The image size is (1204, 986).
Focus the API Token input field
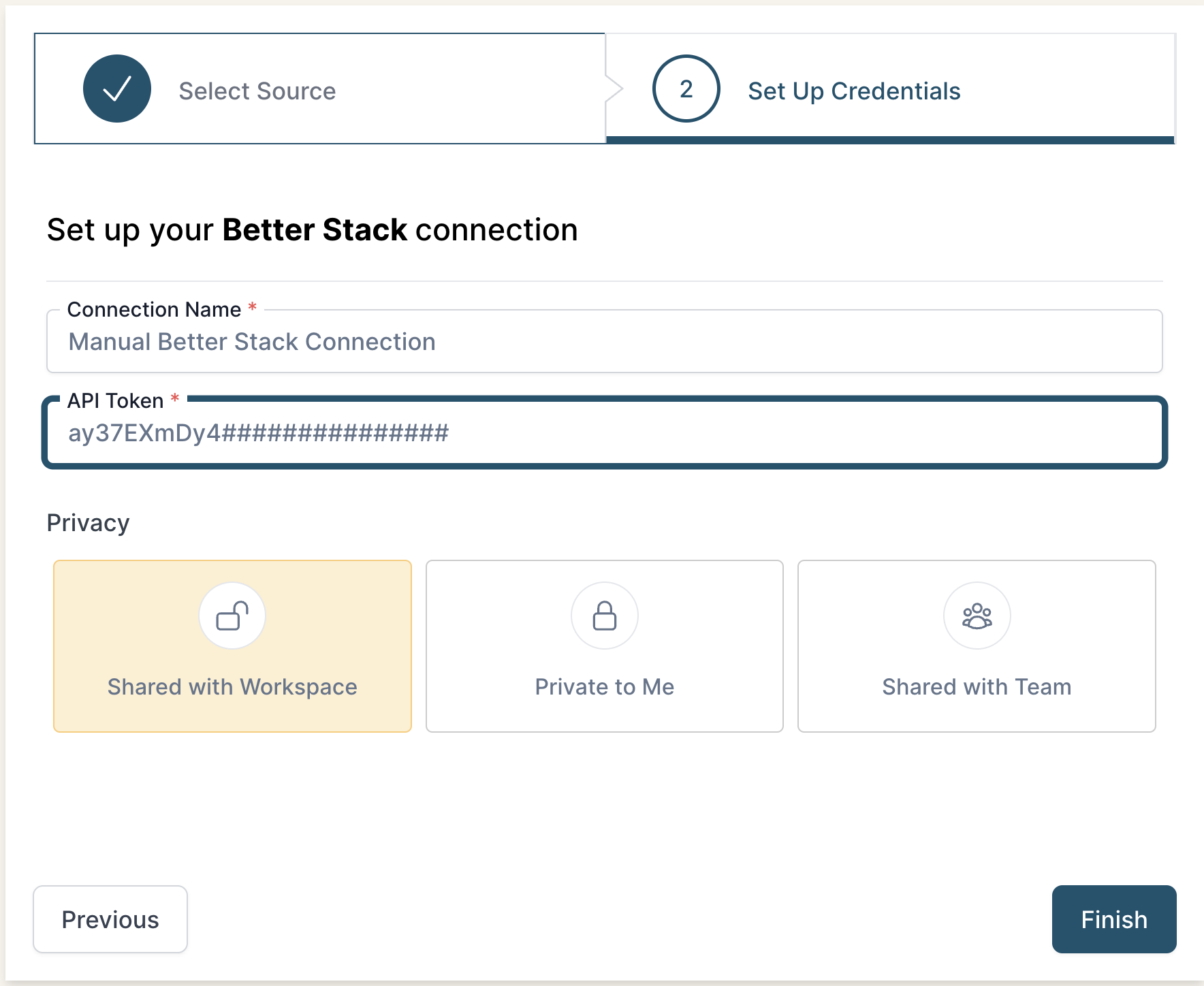pyautogui.click(x=603, y=432)
